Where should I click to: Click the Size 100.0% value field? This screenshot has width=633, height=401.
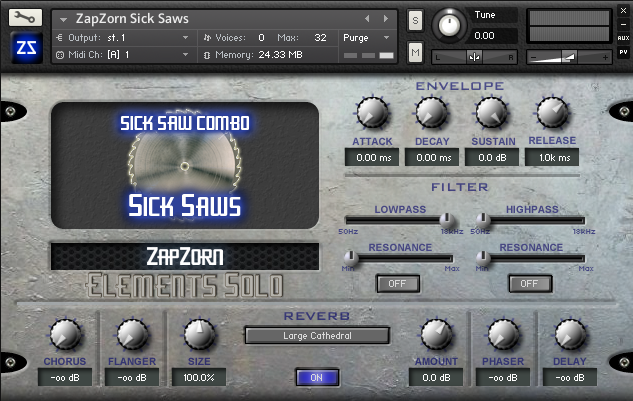coord(199,378)
